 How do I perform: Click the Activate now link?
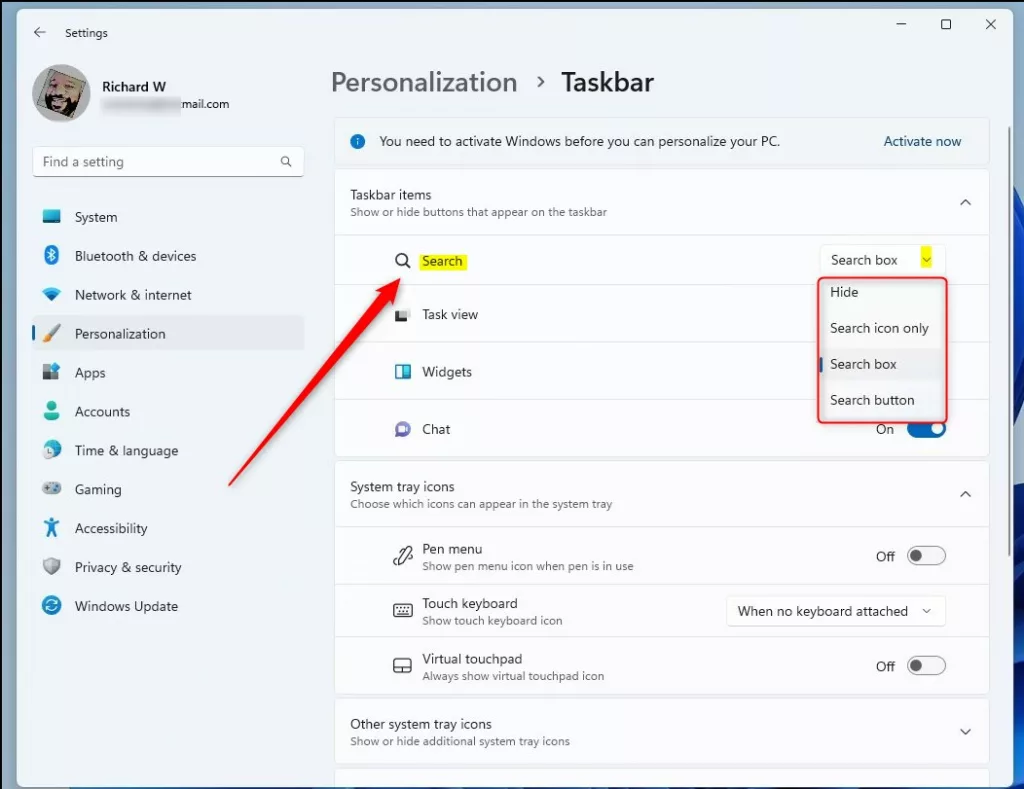pos(922,141)
